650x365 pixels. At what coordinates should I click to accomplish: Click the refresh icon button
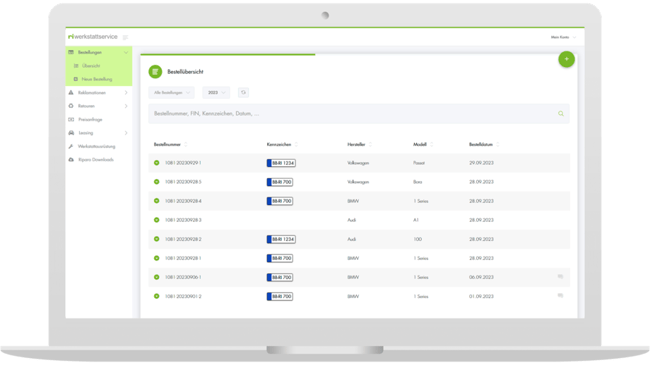pyautogui.click(x=243, y=92)
